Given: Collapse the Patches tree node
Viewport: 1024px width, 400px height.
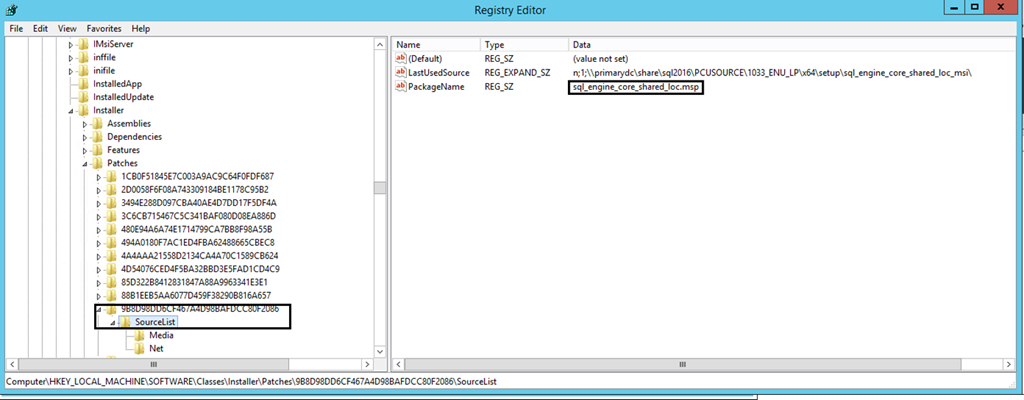Looking at the screenshot, I should (x=85, y=163).
